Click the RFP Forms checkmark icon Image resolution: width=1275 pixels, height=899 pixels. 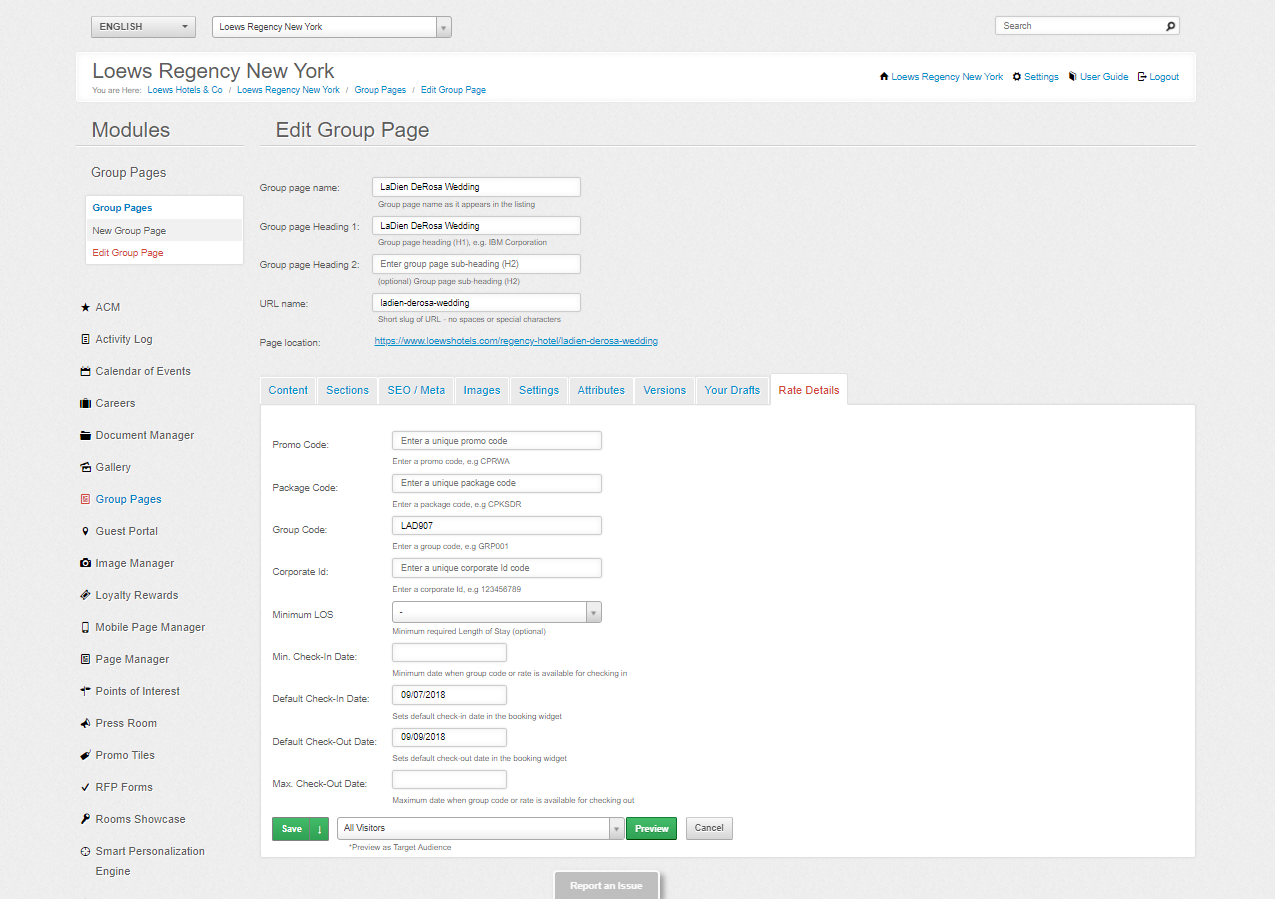85,788
